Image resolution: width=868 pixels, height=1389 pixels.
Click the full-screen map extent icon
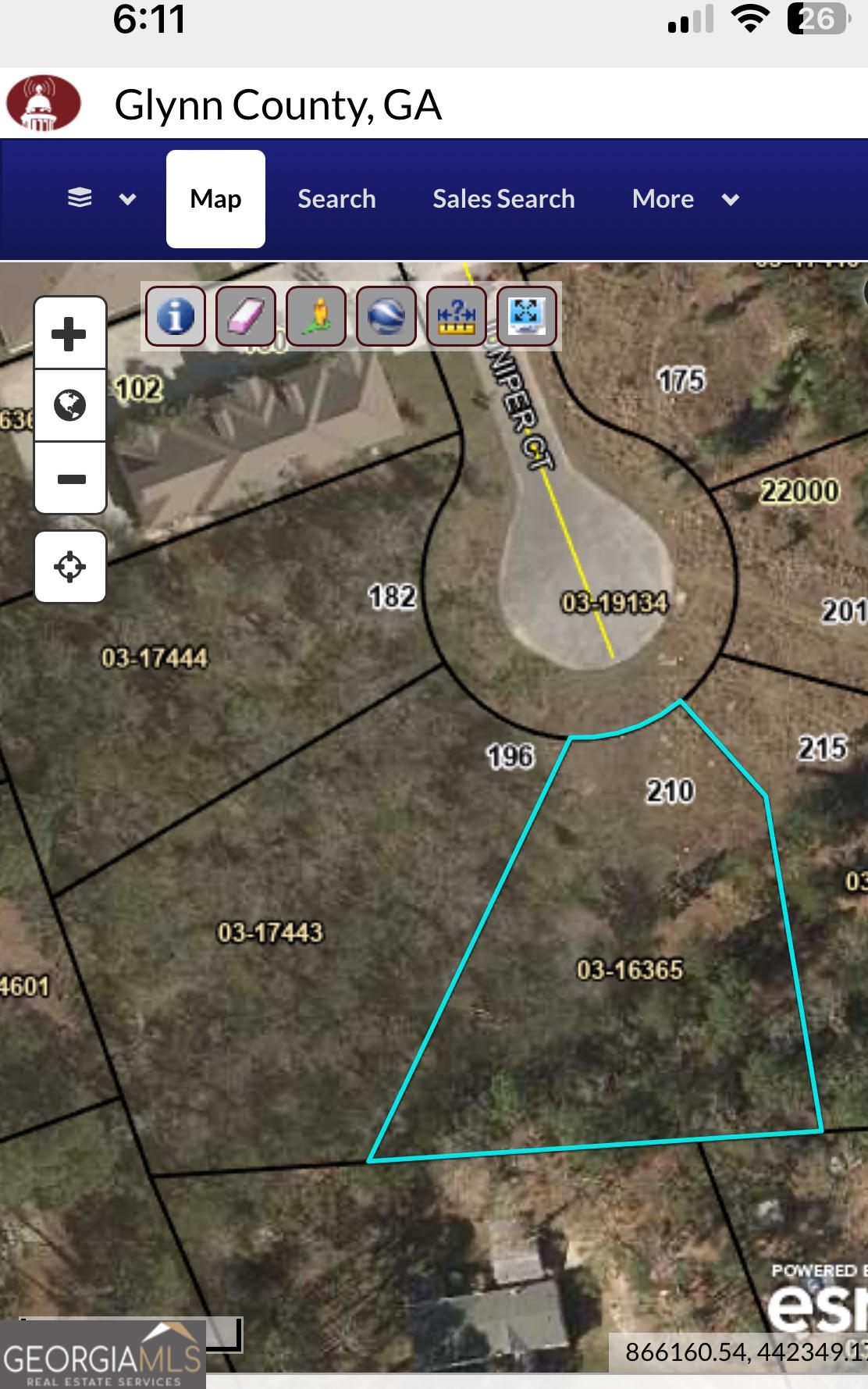coord(527,315)
